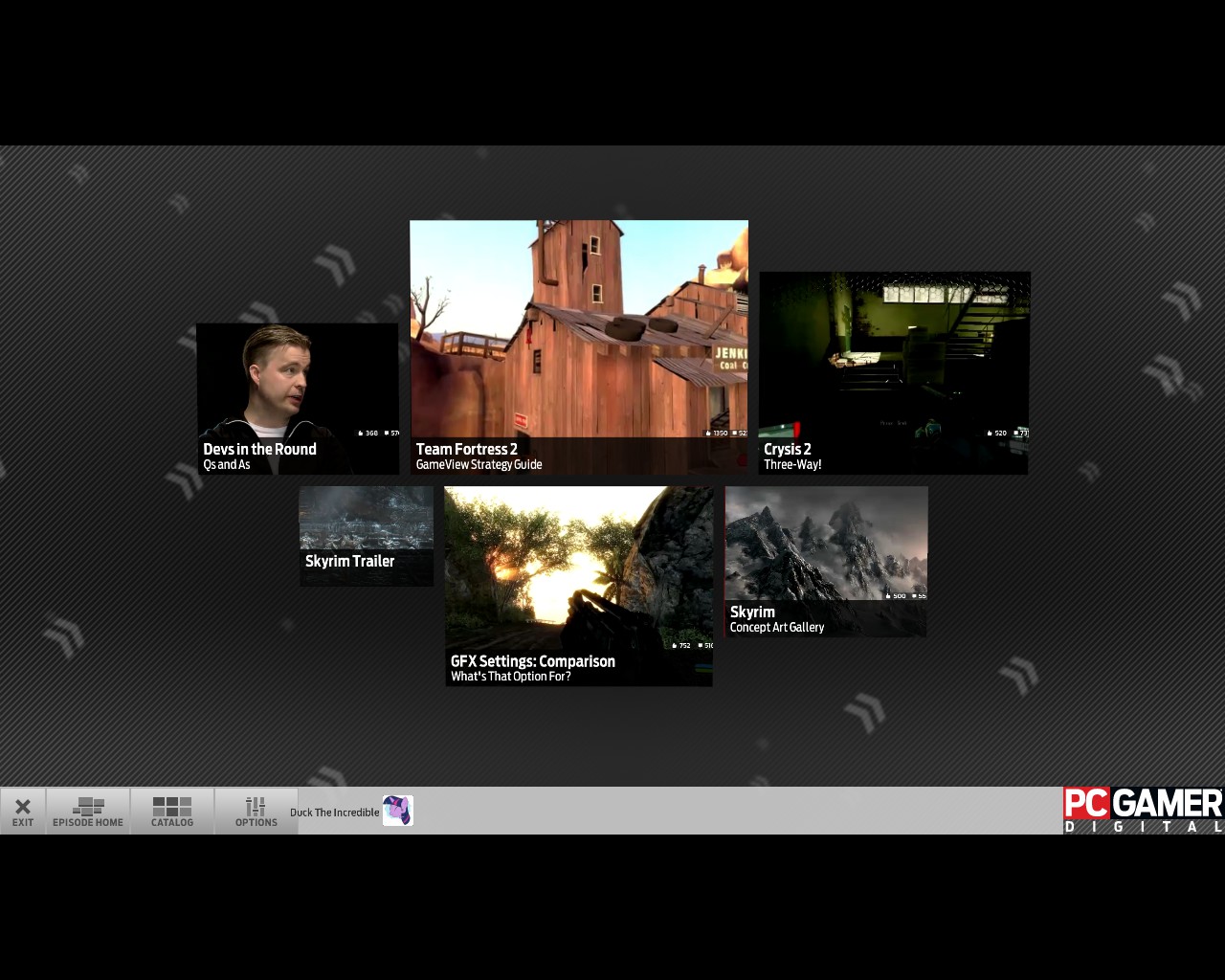The height and width of the screenshot is (980, 1225).
Task: Click the like count on Devs in the Round
Action: (367, 434)
